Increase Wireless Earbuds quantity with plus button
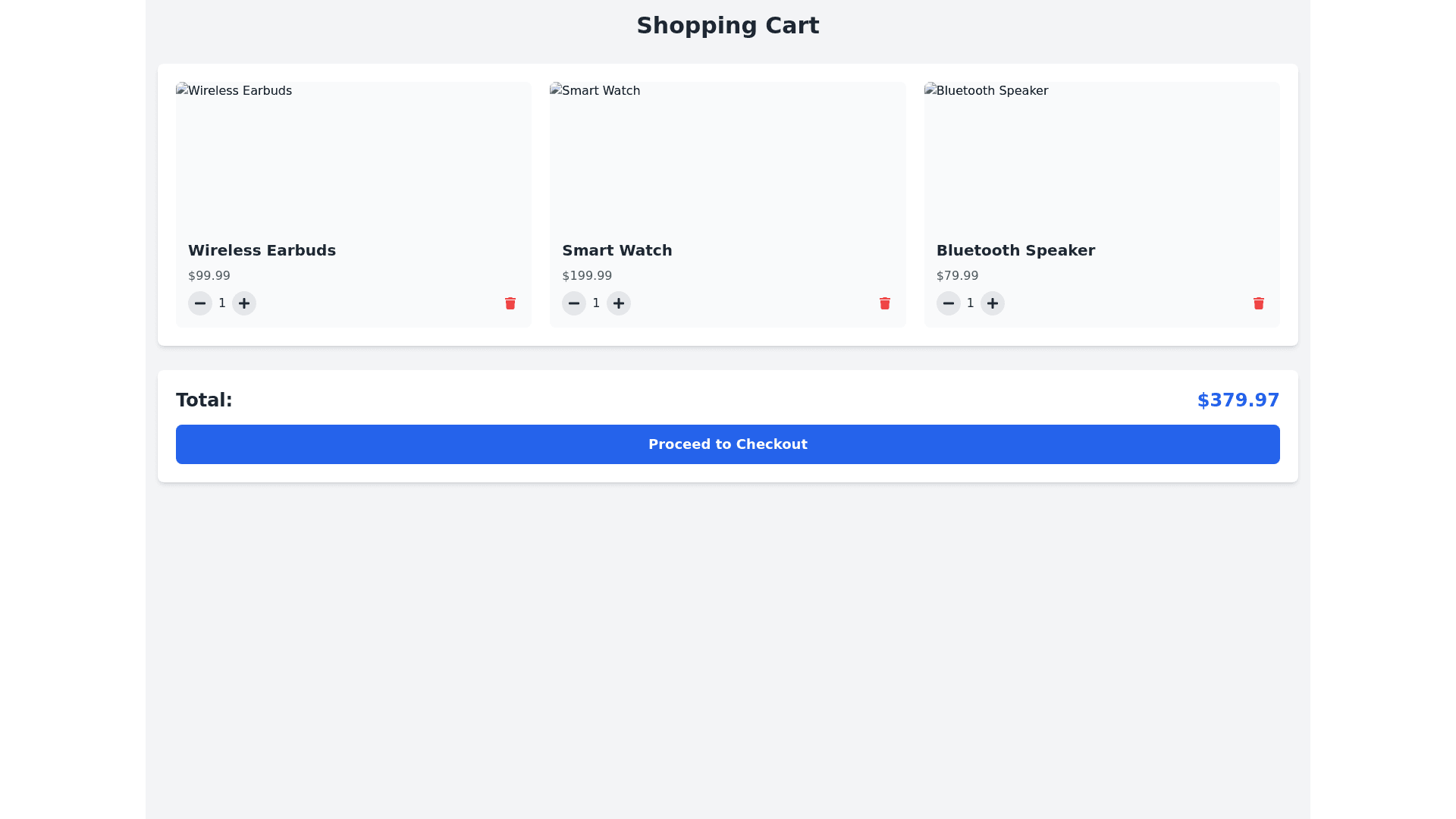 point(244,303)
